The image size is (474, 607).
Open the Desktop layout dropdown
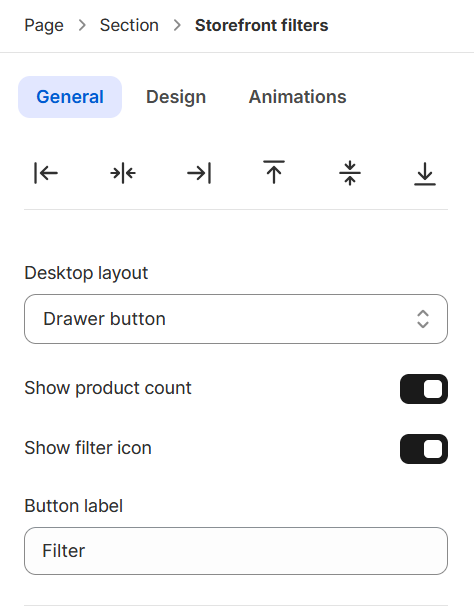tap(236, 319)
